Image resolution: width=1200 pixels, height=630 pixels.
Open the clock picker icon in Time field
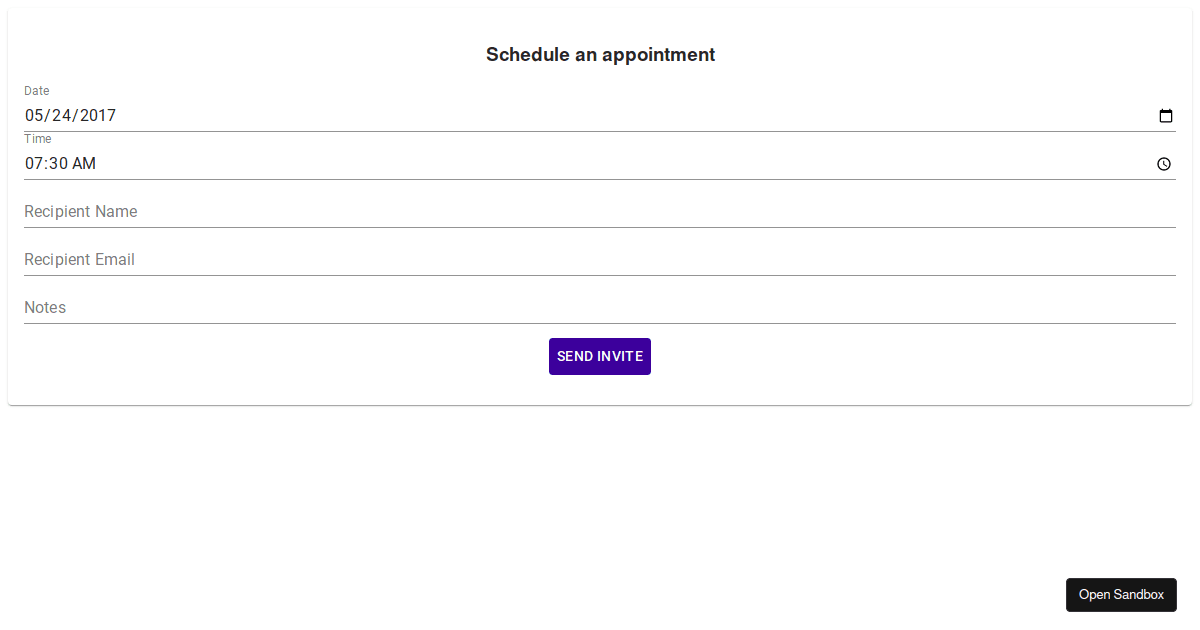[x=1164, y=164]
